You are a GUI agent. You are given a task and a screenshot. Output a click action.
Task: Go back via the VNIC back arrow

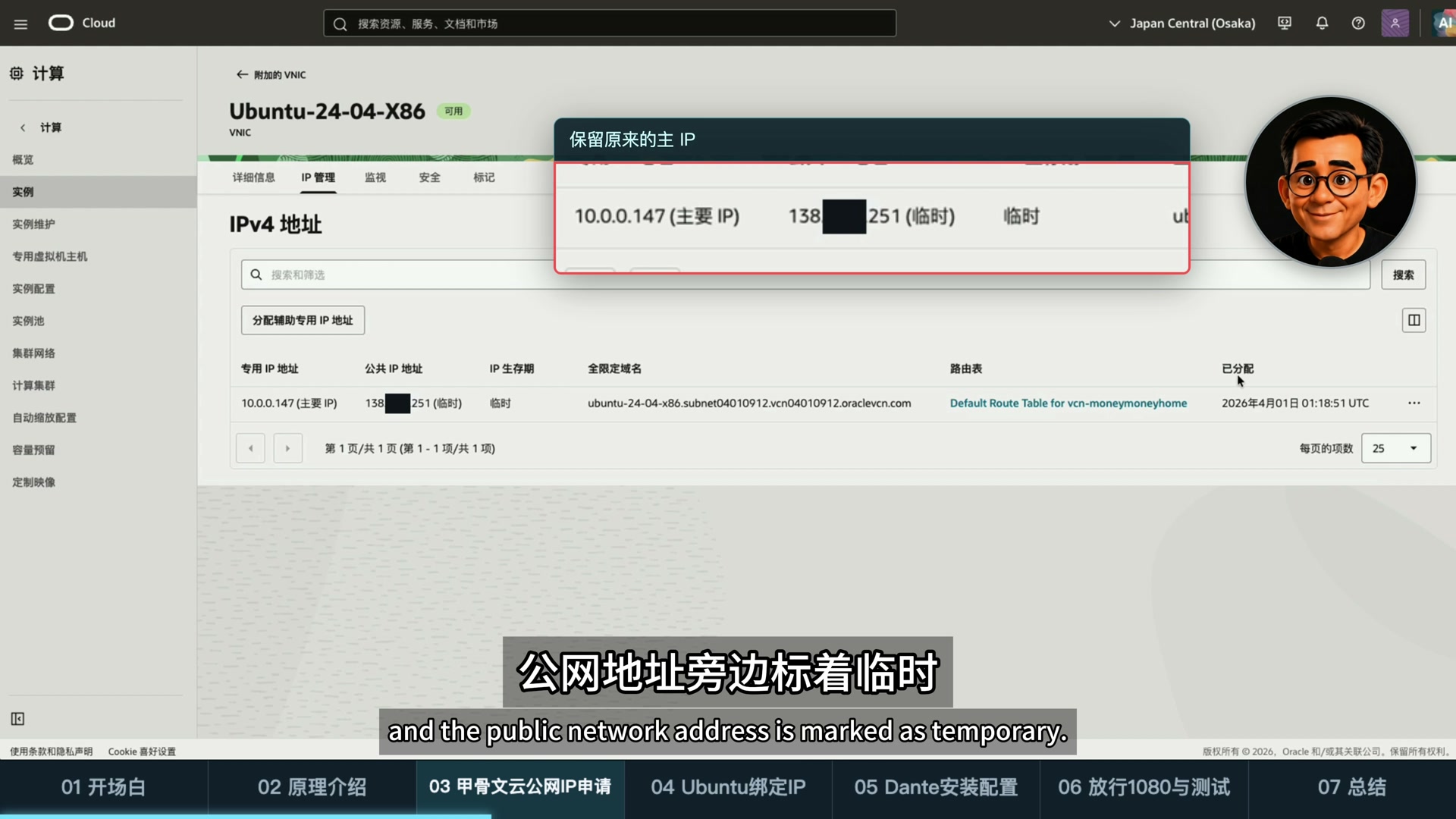(242, 74)
